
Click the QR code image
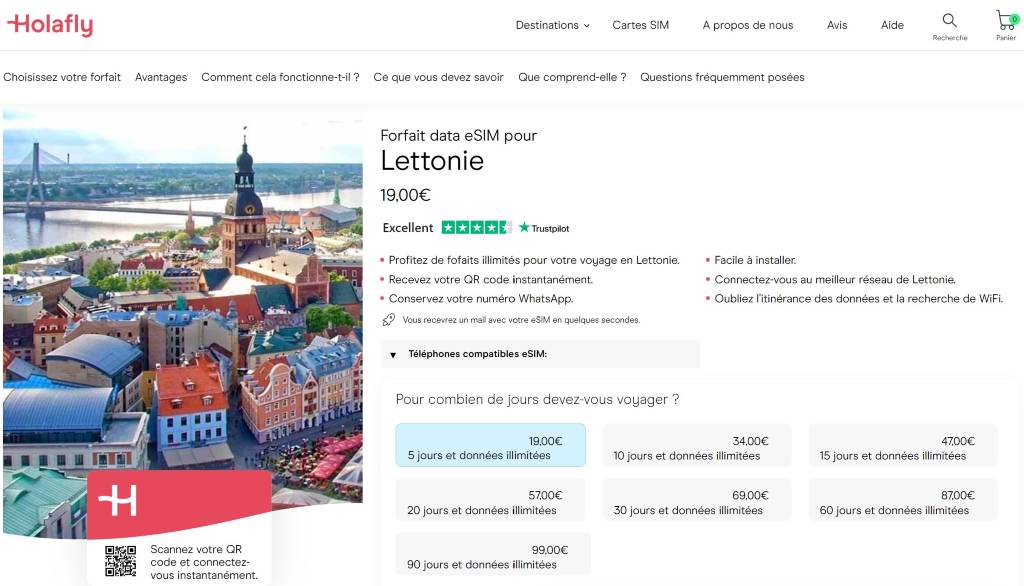[121, 561]
